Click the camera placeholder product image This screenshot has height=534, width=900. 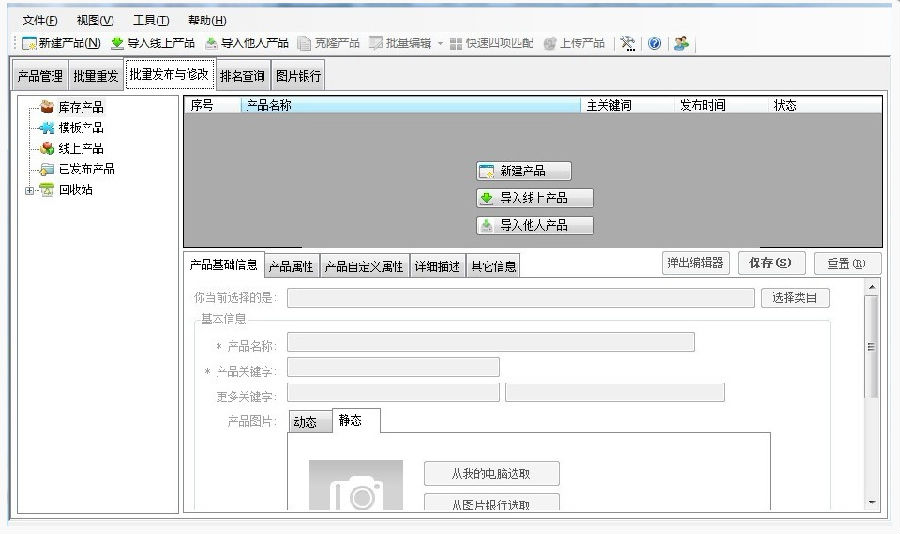(x=356, y=485)
